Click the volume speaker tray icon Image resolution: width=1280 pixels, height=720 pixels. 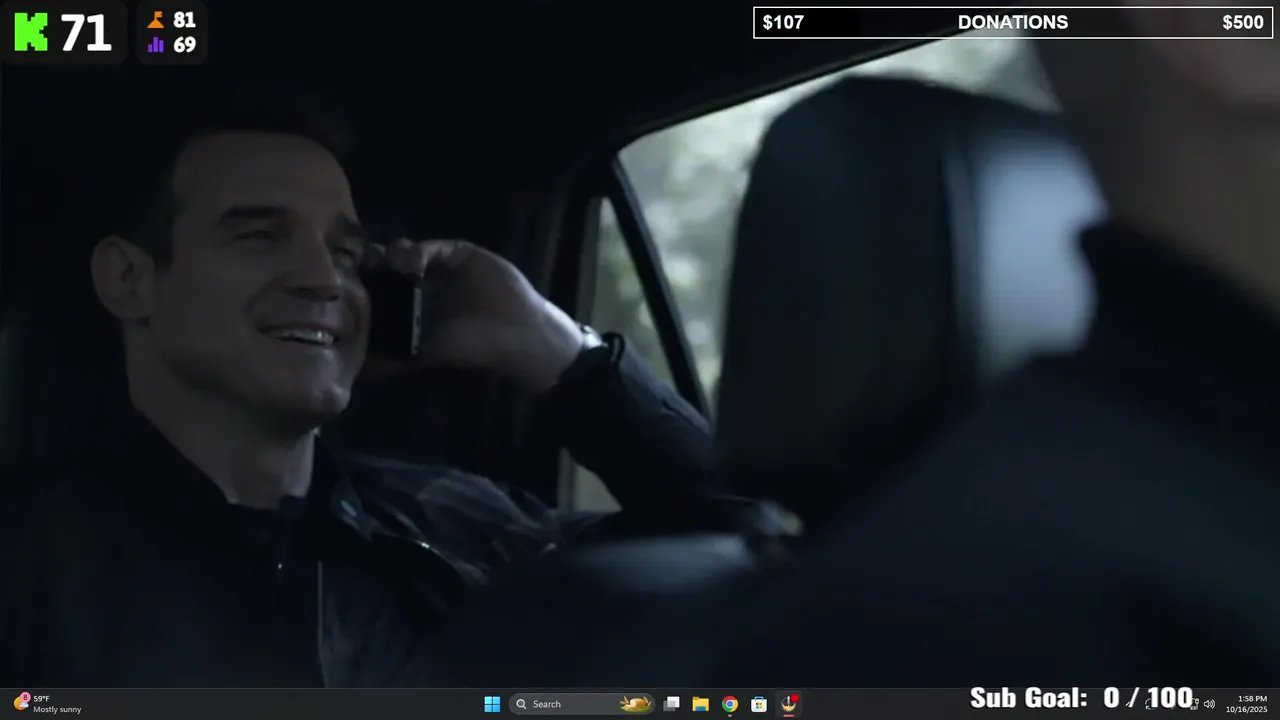coord(1209,704)
